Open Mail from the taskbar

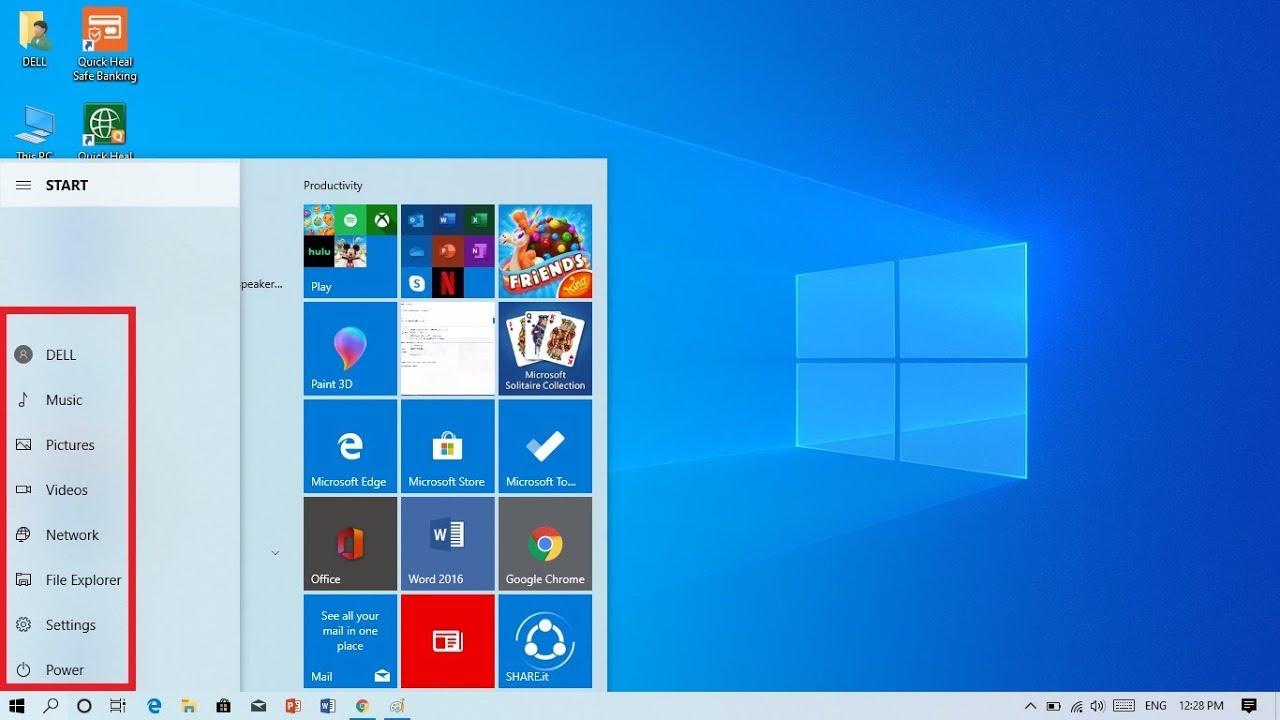(258, 706)
